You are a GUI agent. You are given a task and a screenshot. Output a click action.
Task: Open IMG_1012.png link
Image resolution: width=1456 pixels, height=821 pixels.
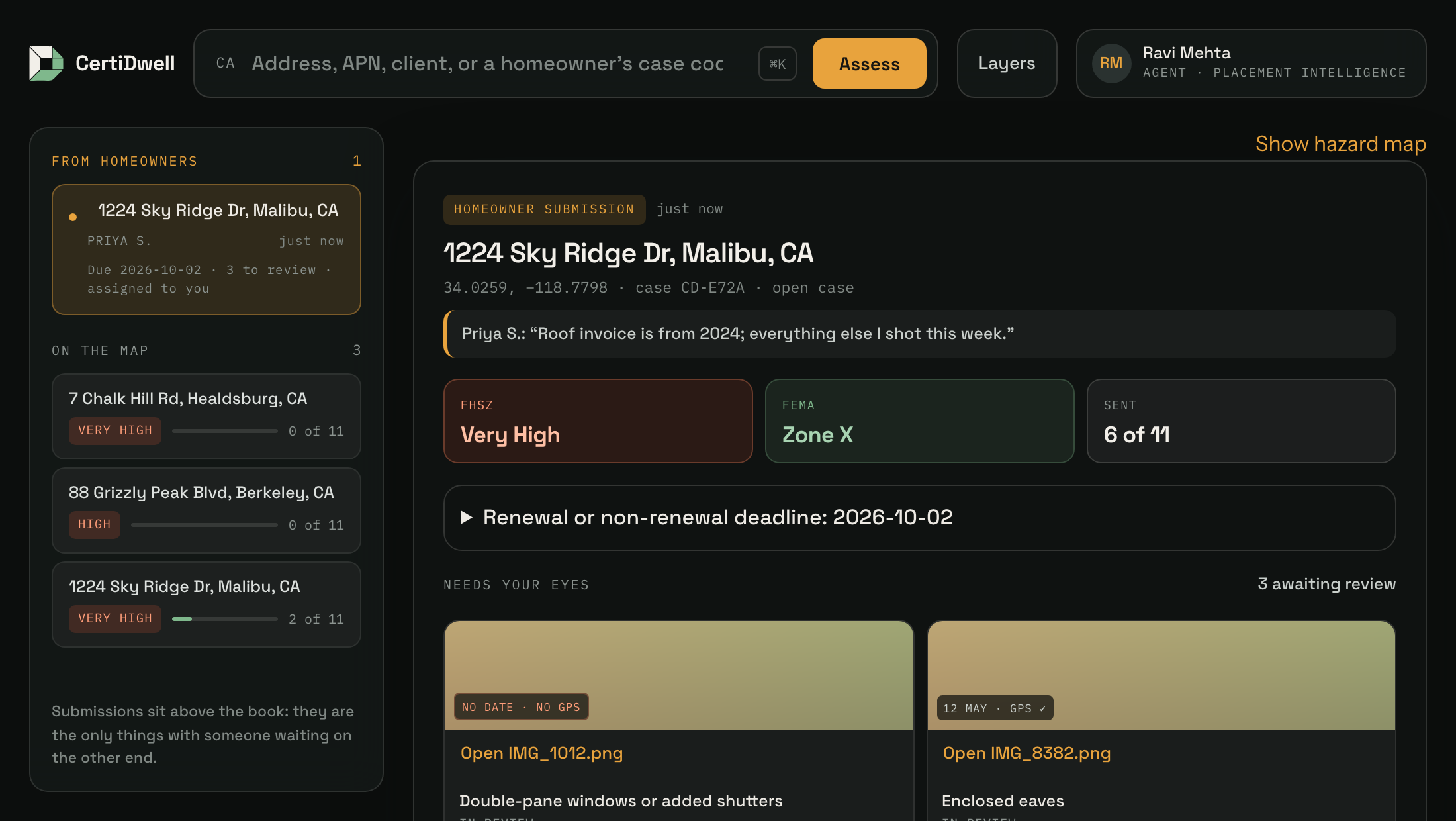click(541, 753)
